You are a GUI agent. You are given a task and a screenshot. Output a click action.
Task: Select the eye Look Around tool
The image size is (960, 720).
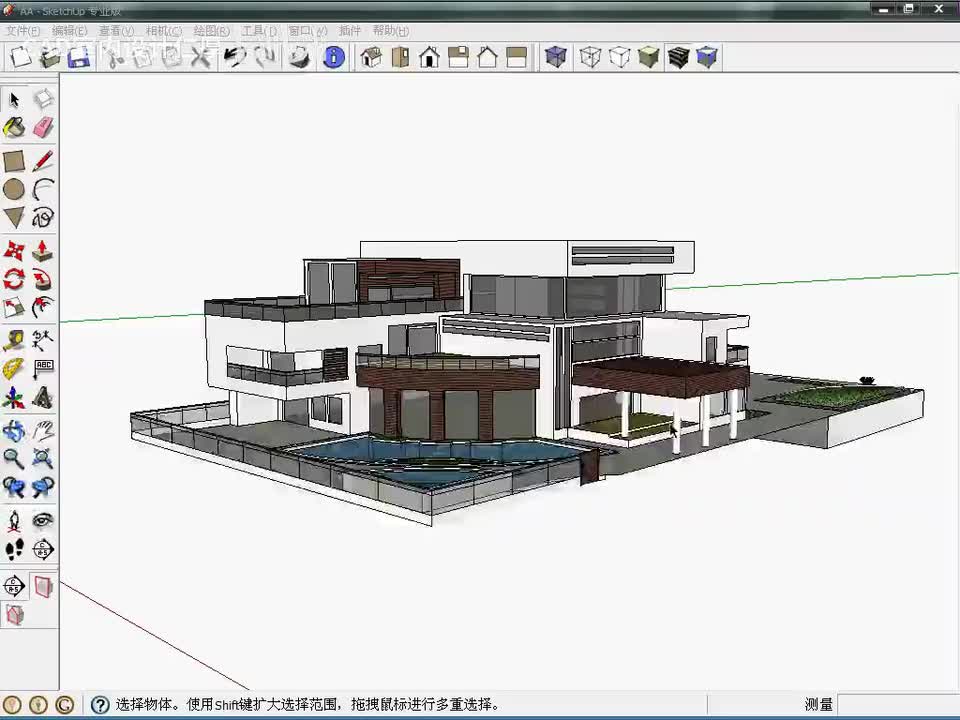click(x=43, y=521)
